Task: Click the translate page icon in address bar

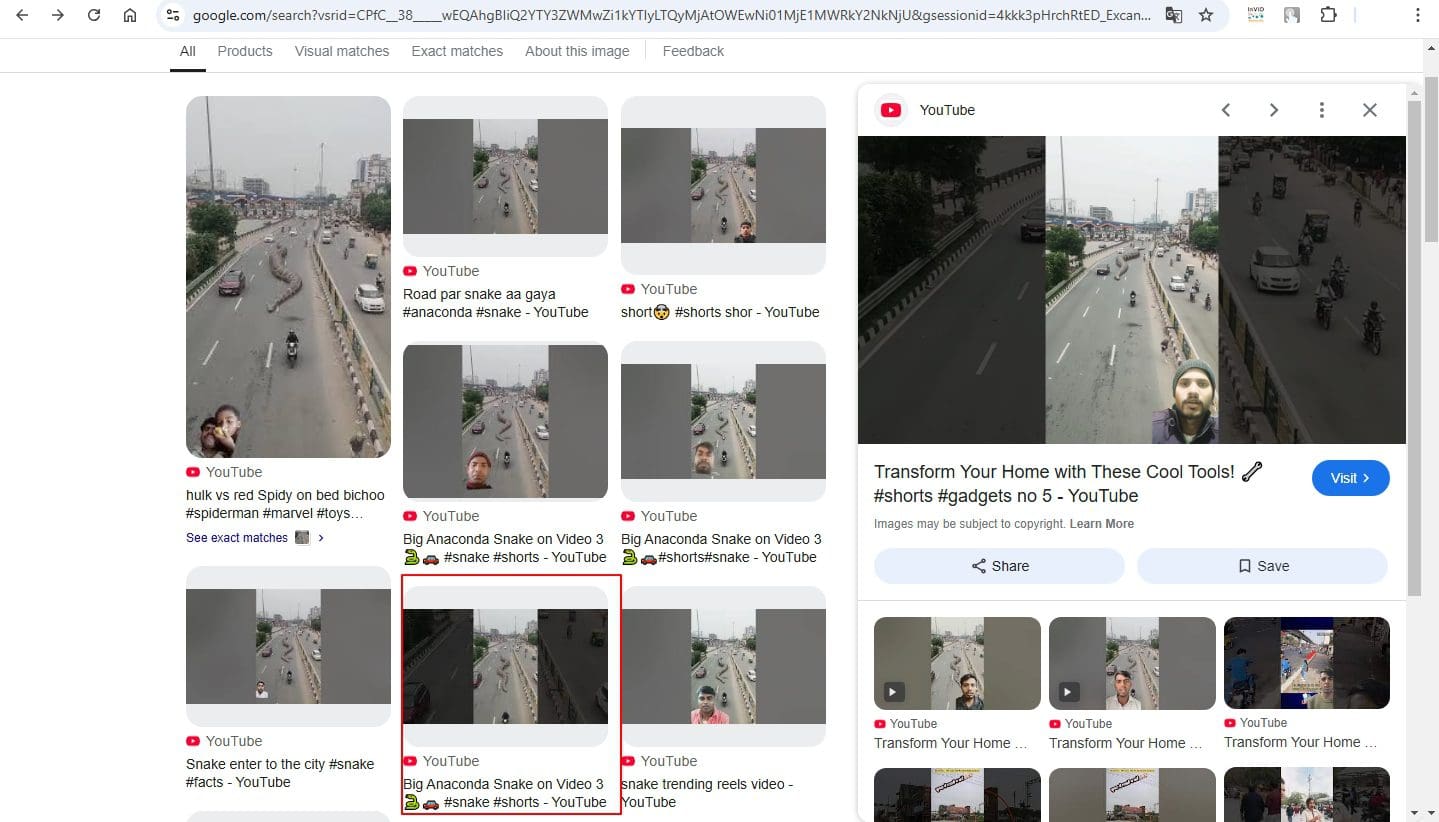Action: point(1174,15)
